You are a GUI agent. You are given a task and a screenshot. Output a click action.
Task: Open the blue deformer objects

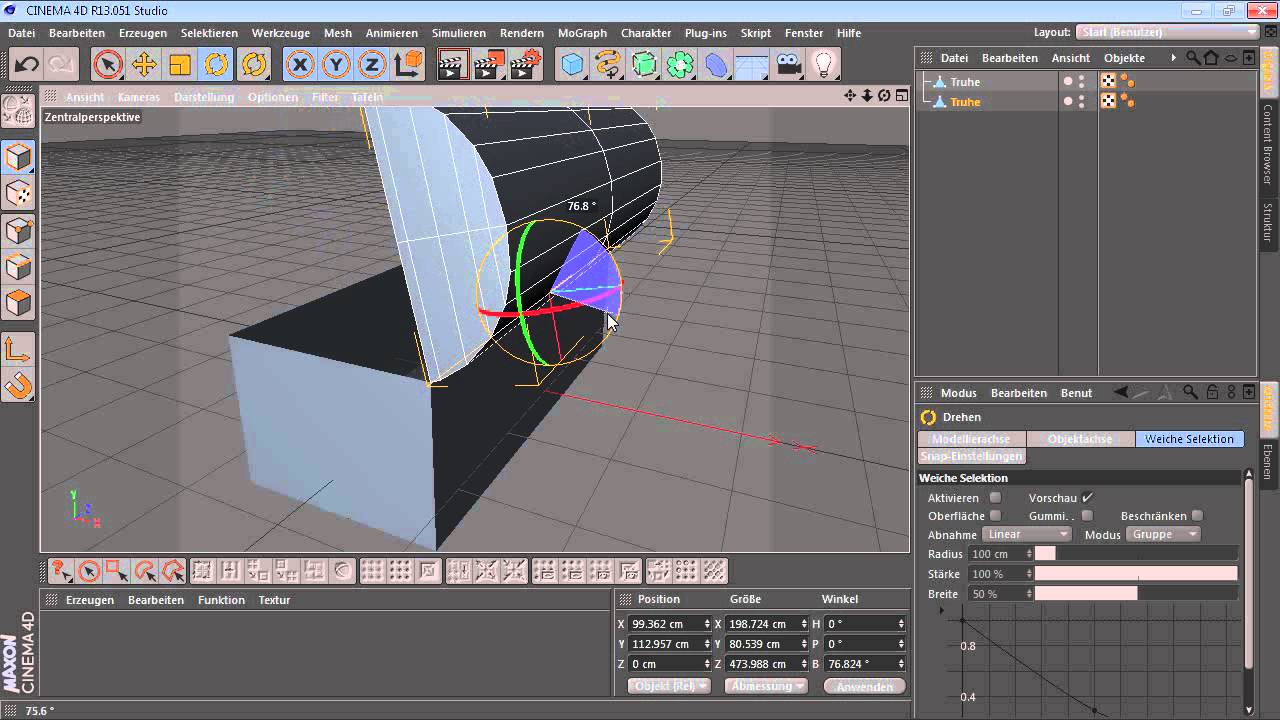pos(716,66)
